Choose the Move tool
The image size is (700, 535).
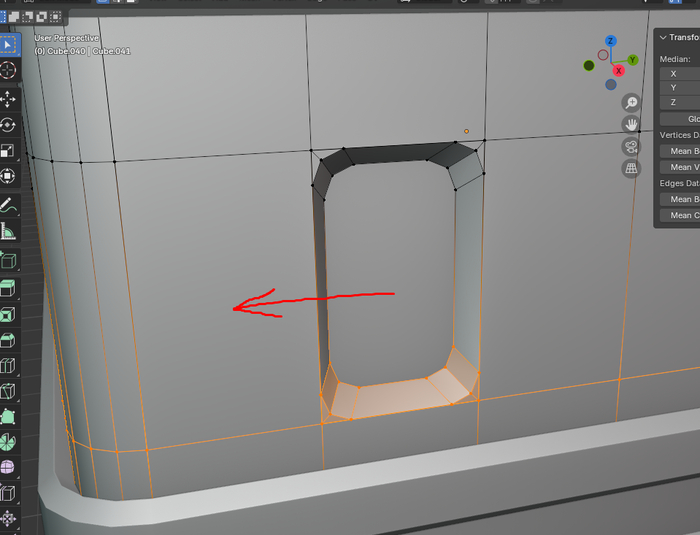[x=8, y=99]
